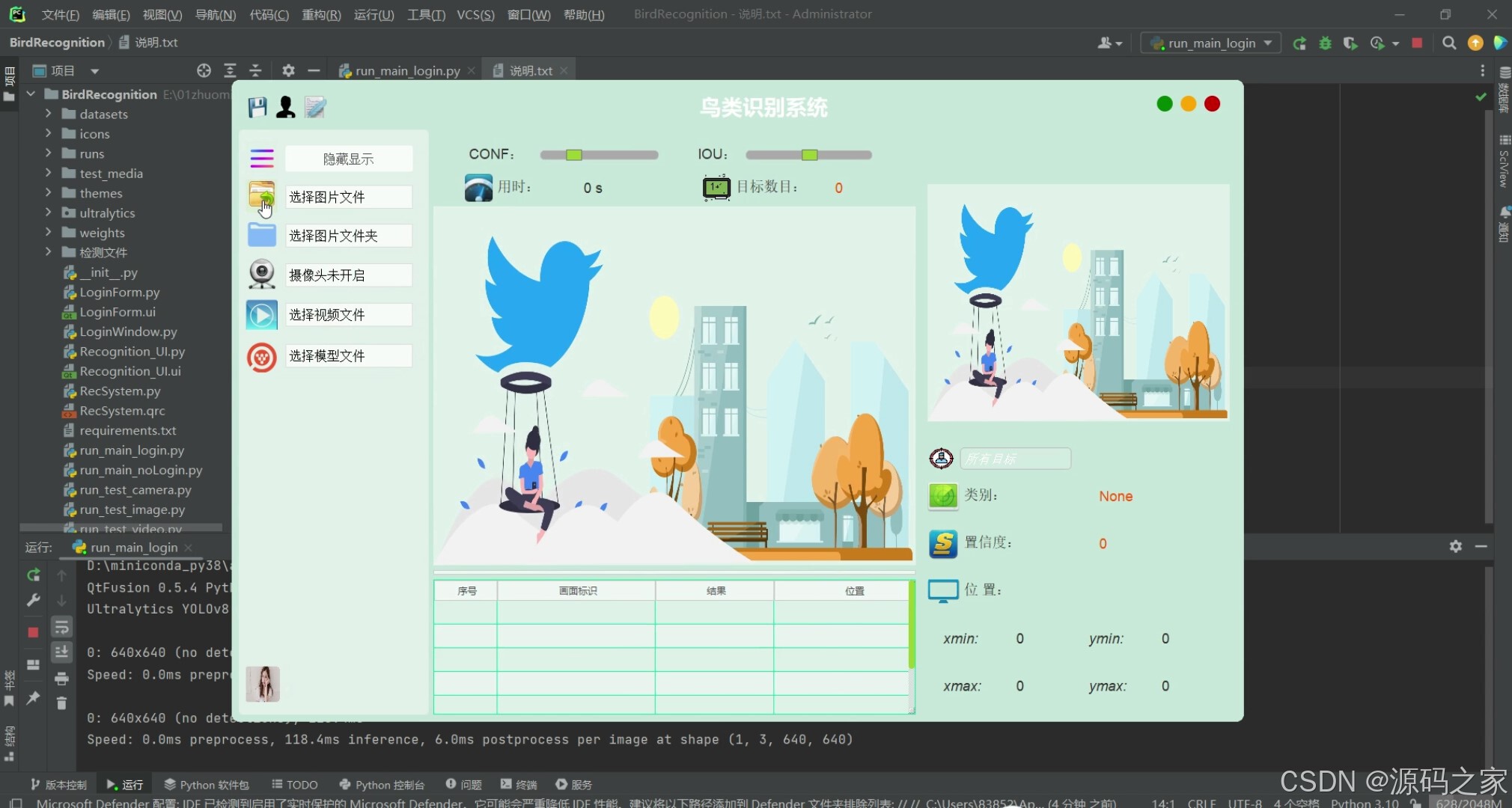Click the notepad edit icon in the app header
Viewport: 1512px width, 808px height.
click(315, 107)
